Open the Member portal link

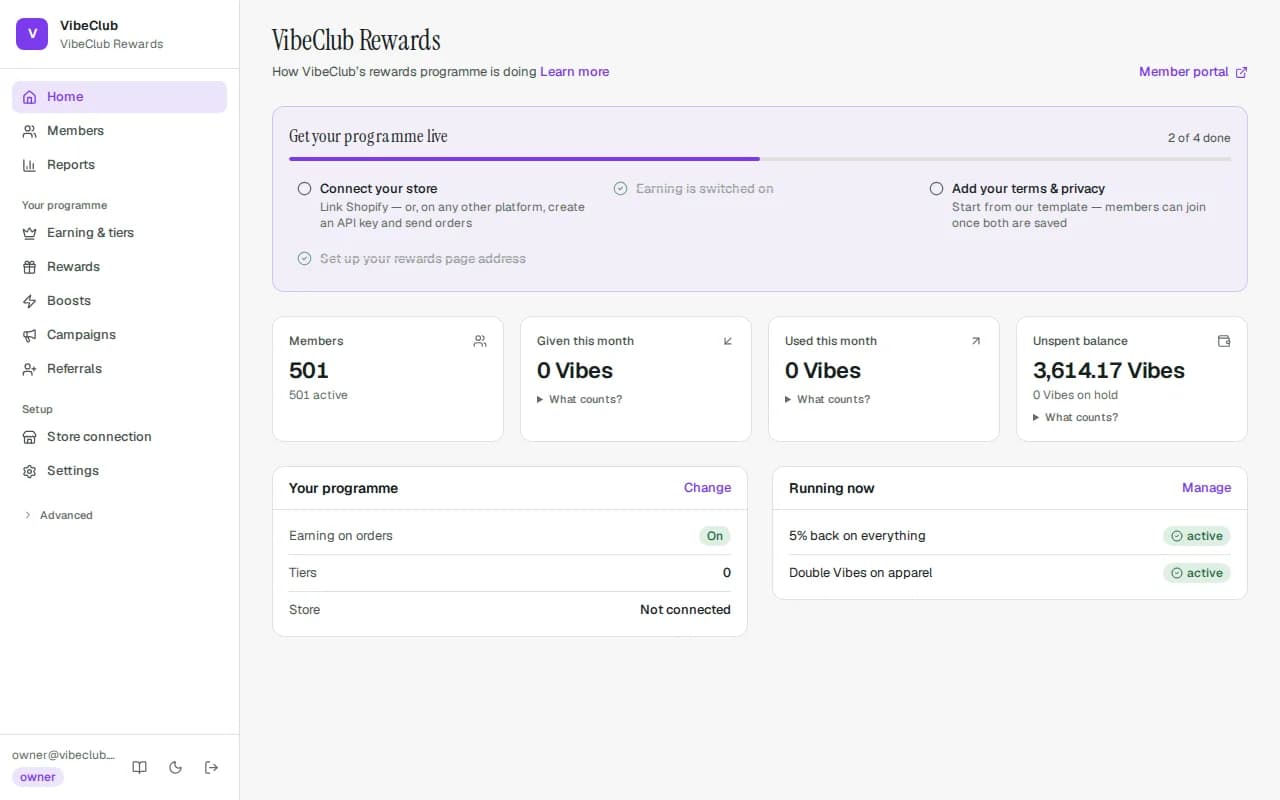[1193, 72]
